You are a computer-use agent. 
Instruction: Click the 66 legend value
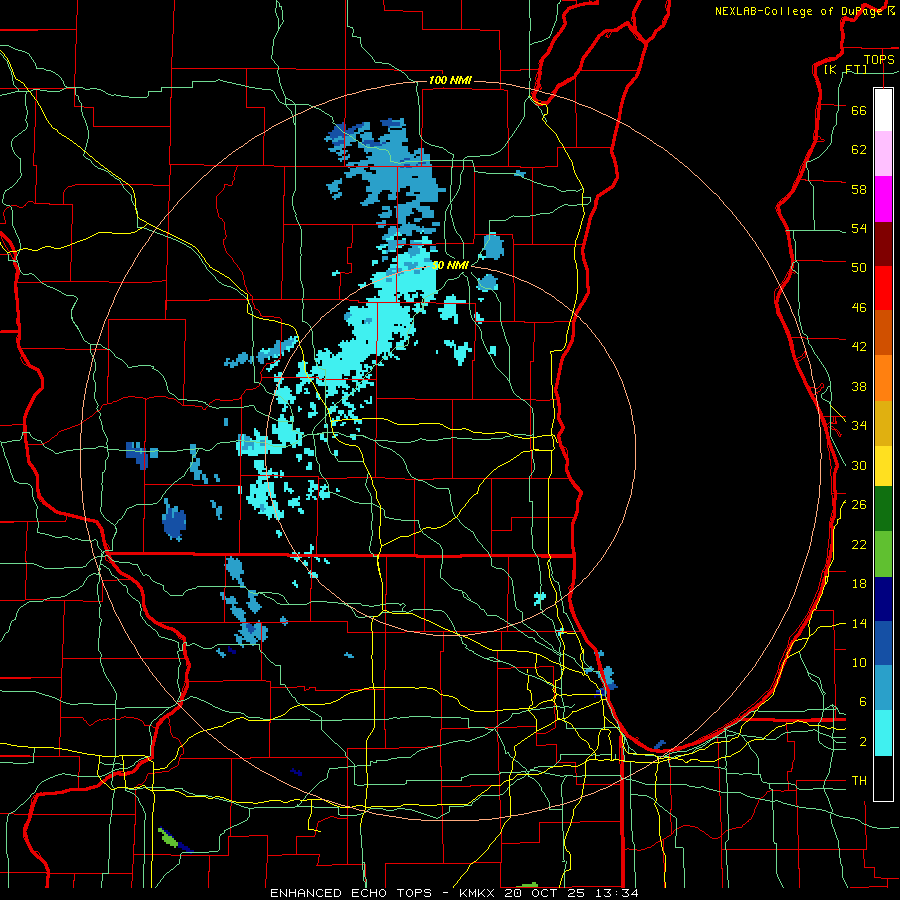pos(859,110)
